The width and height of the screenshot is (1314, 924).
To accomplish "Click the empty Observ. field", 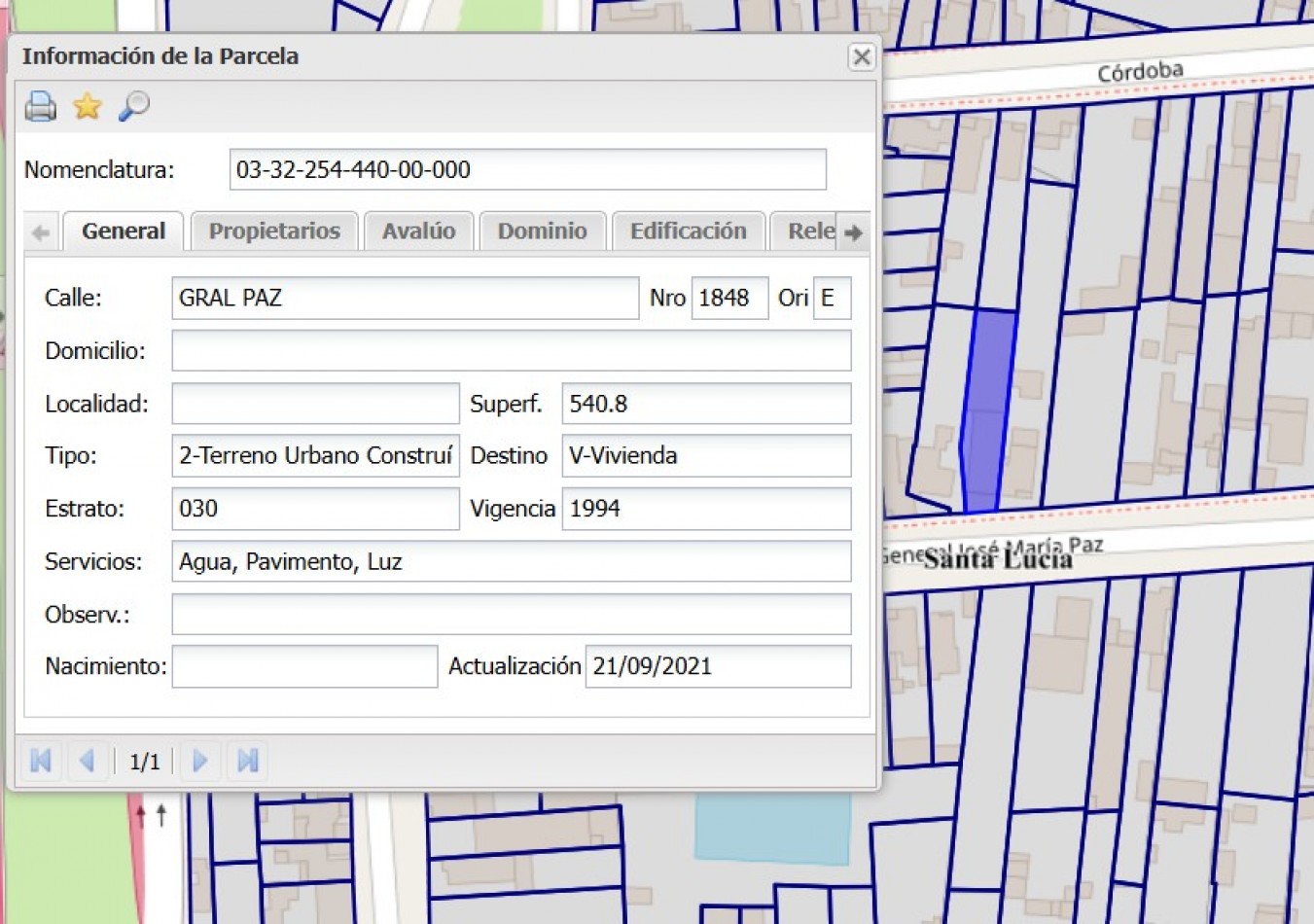I will point(512,615).
